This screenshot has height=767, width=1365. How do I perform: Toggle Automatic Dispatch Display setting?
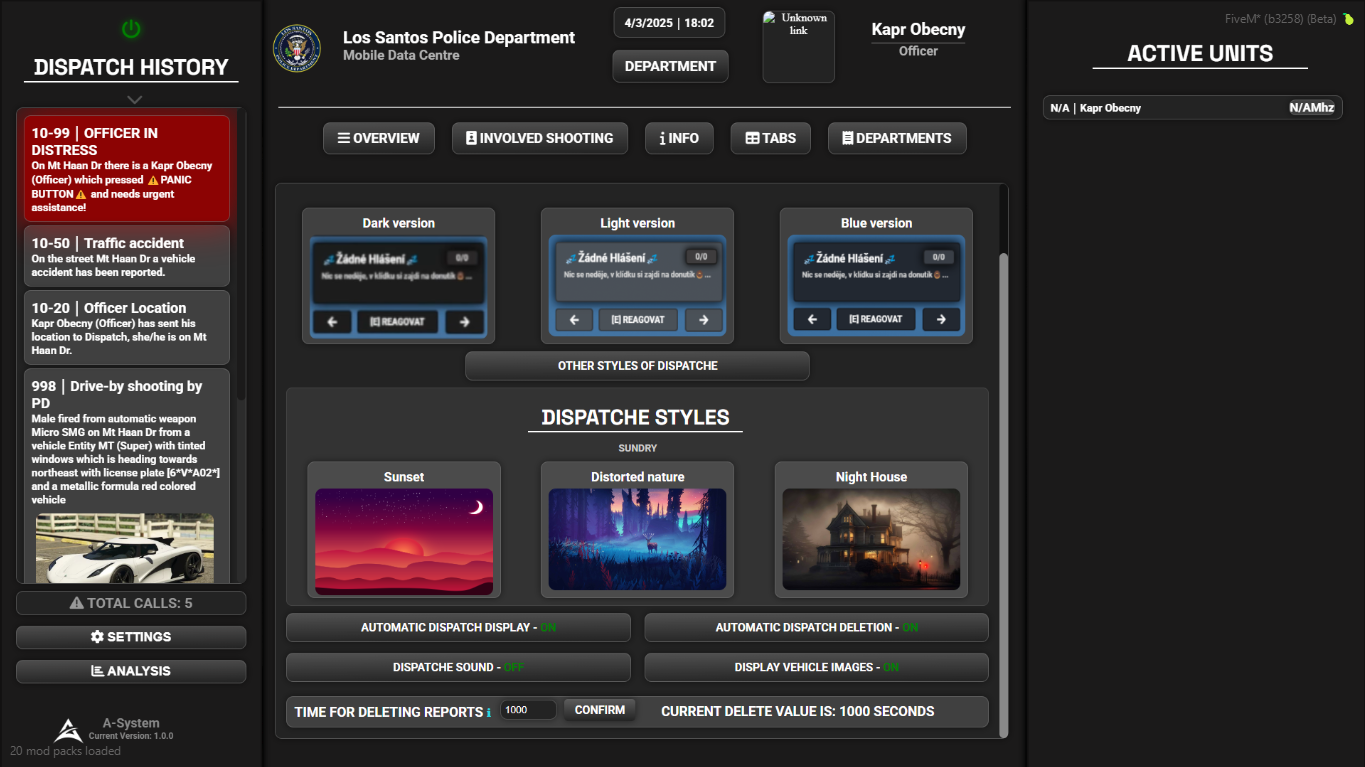[458, 628]
